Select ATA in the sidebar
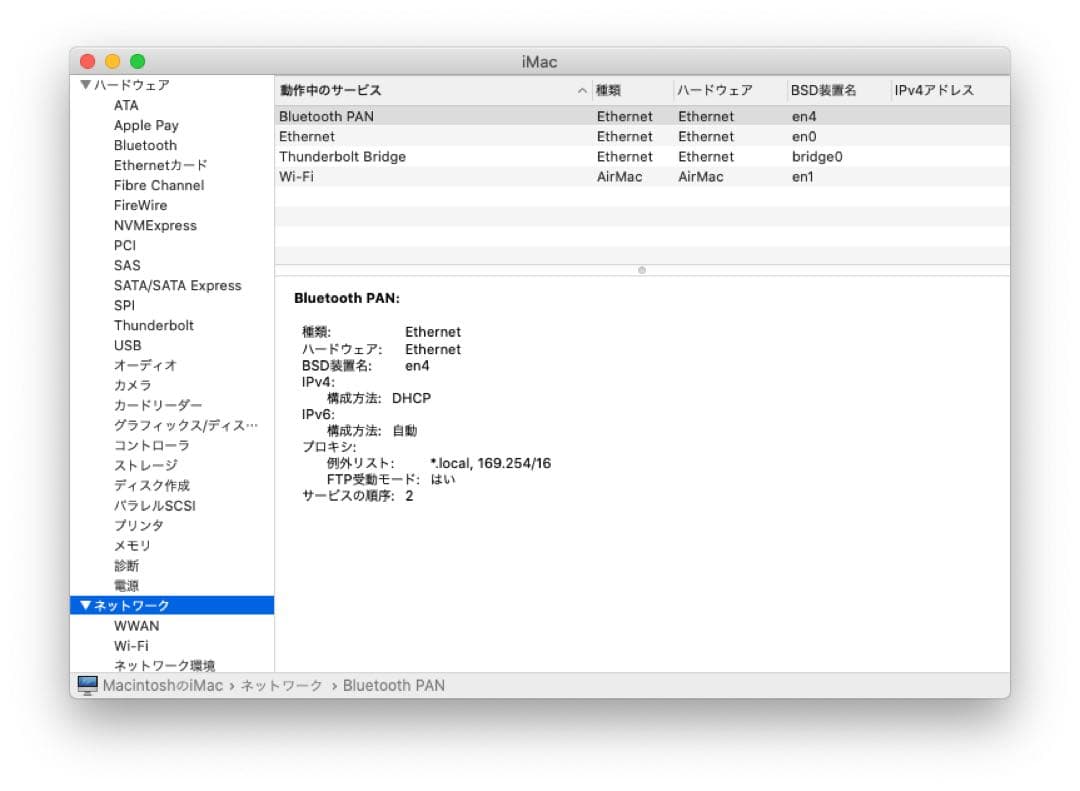 pos(126,105)
